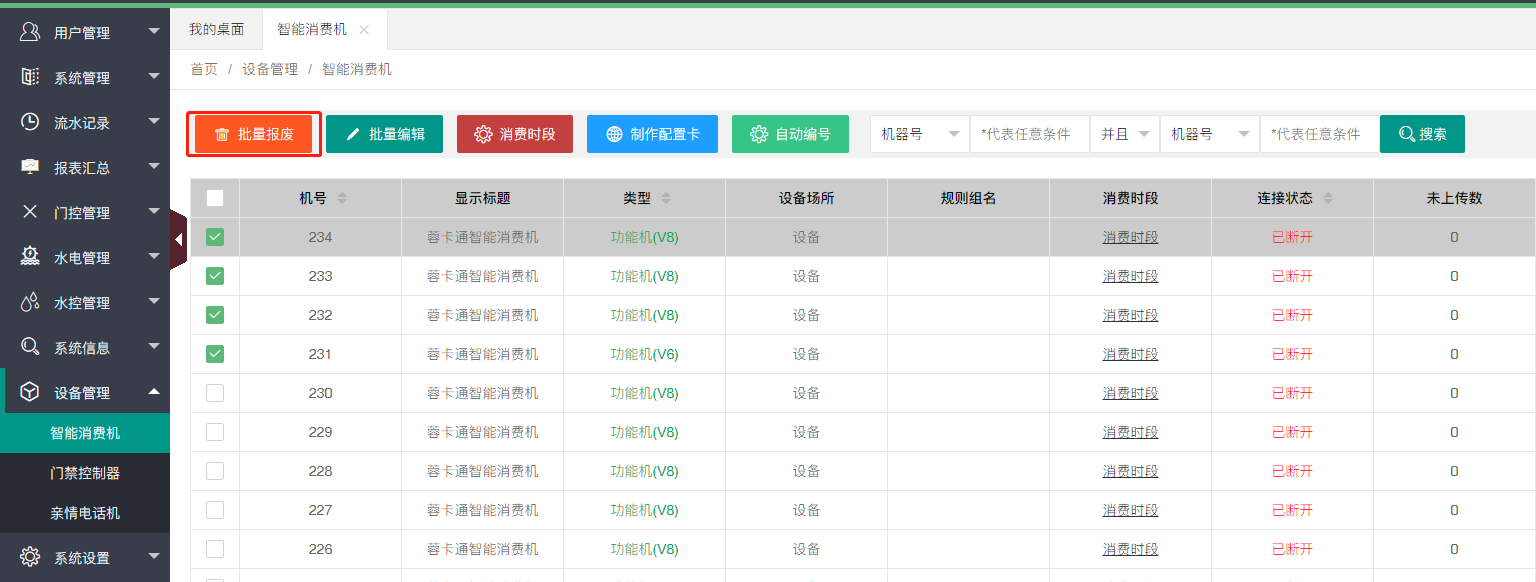Toggle the select-all checkbox in table header
The image size is (1536, 582).
(215, 198)
